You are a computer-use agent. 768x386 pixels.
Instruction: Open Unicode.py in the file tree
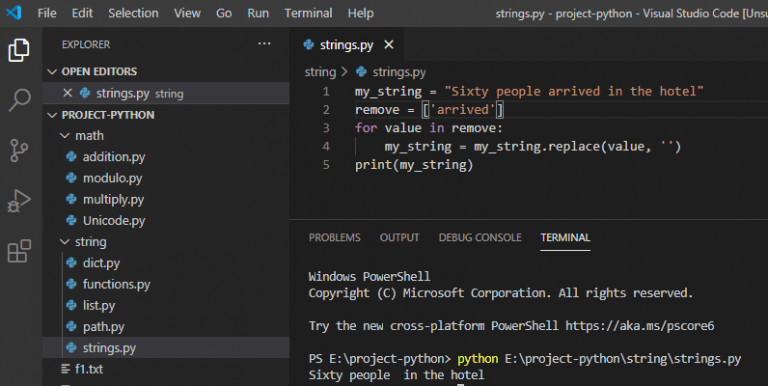[114, 221]
